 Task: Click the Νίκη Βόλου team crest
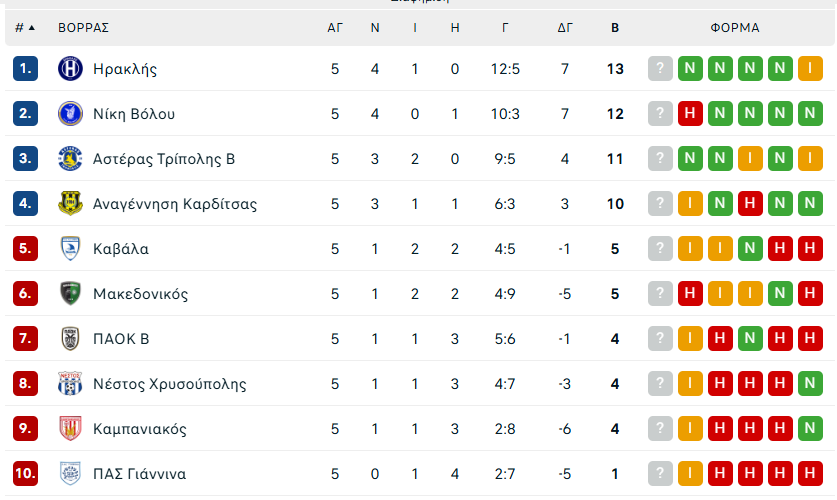click(x=70, y=114)
